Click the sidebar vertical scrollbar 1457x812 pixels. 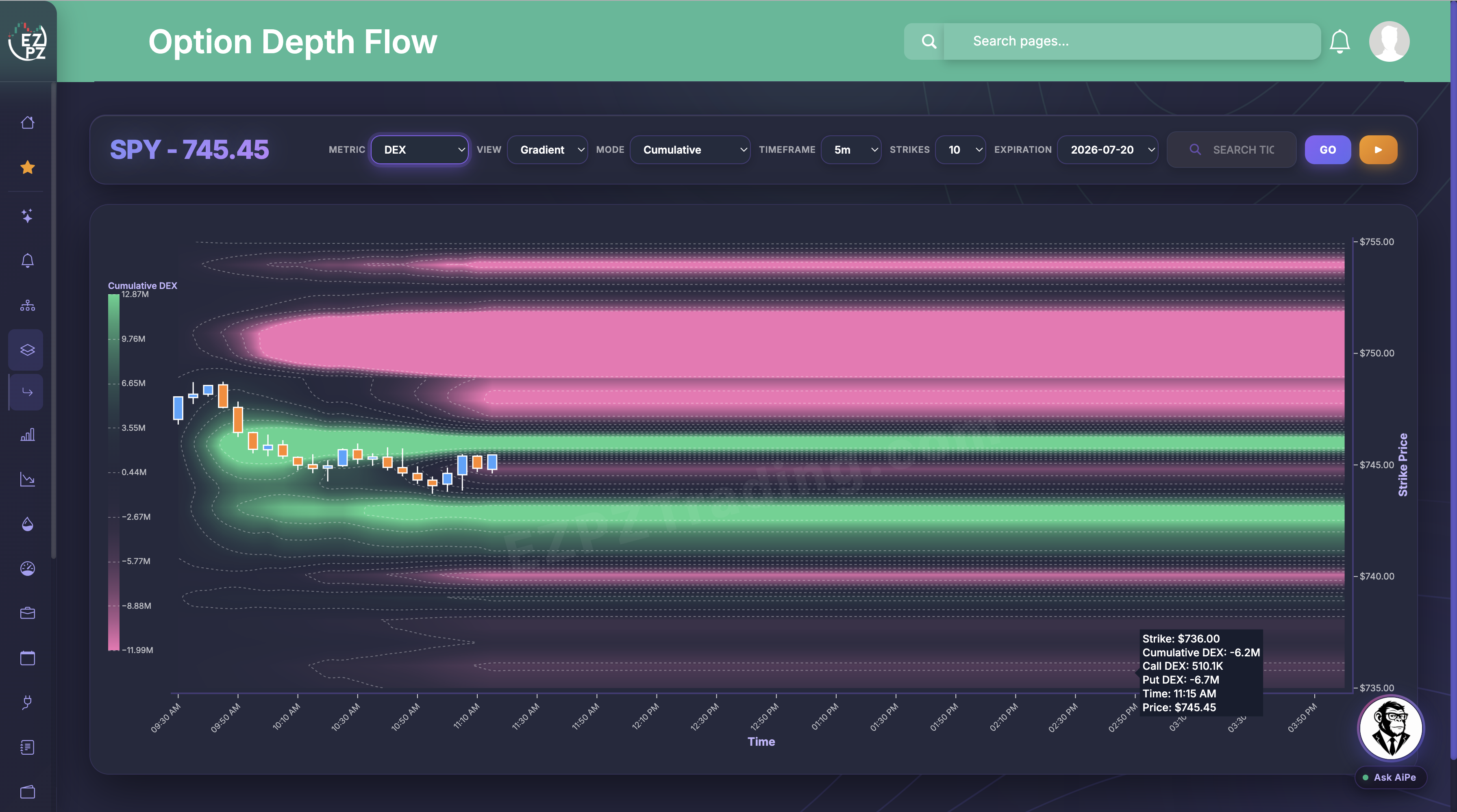[53, 321]
